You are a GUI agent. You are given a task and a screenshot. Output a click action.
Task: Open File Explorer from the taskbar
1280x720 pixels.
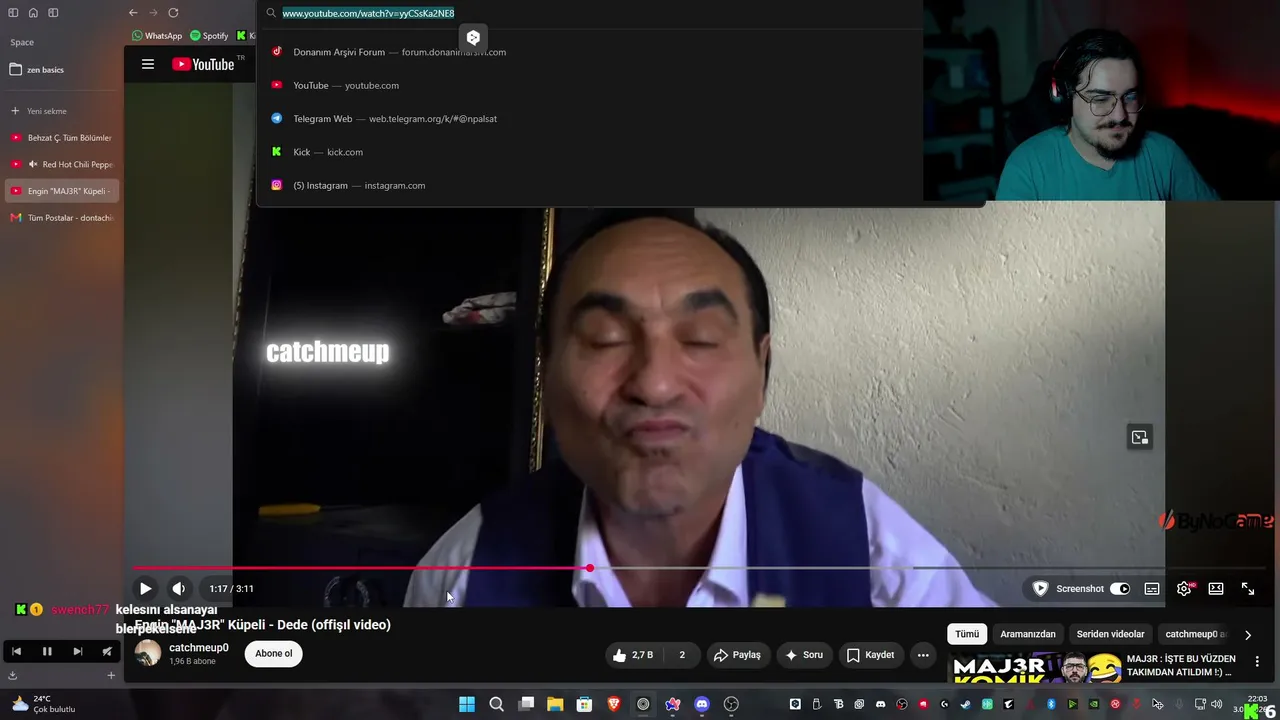tap(555, 704)
